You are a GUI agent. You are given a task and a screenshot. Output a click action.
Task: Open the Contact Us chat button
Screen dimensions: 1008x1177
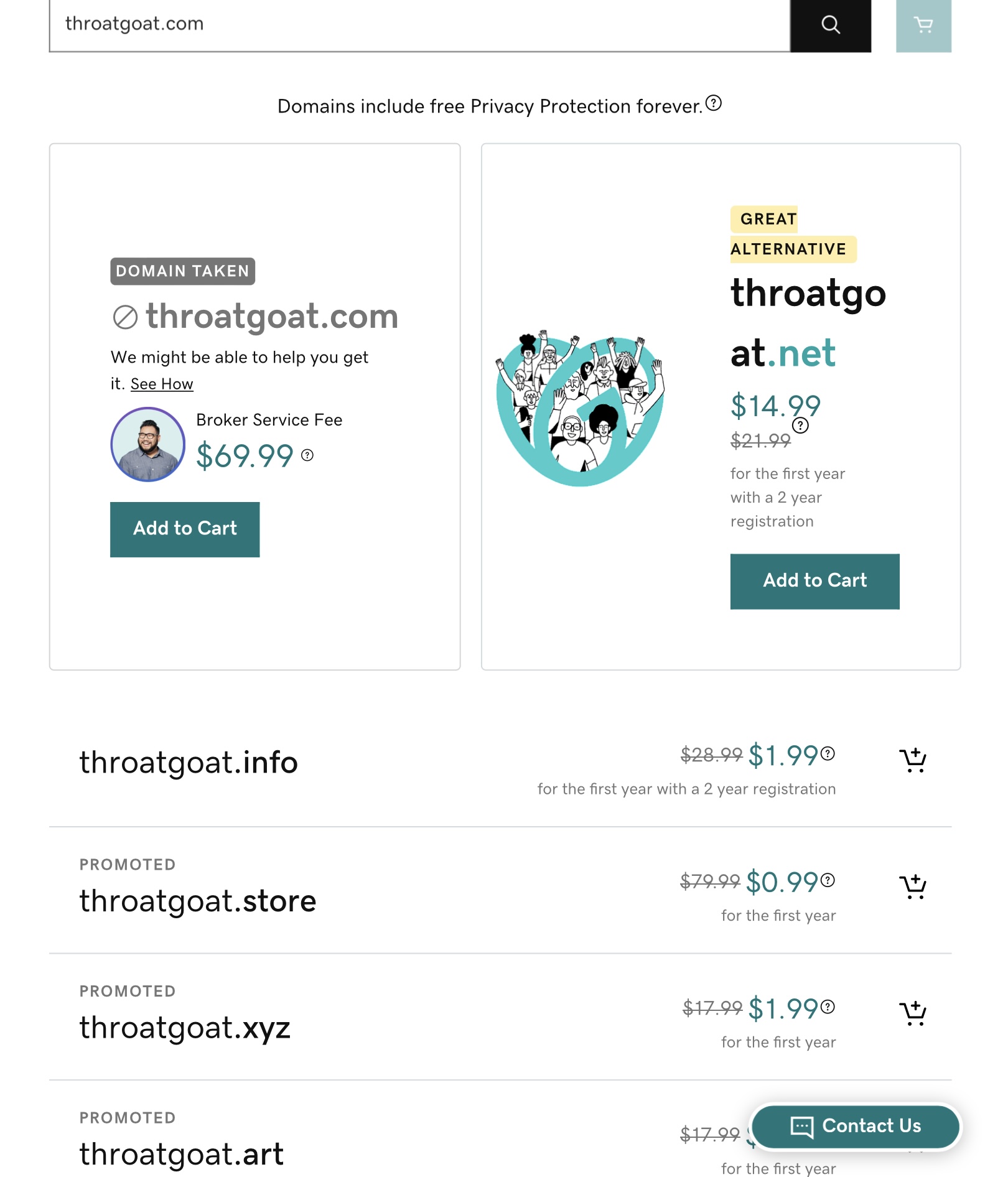[x=856, y=1126]
